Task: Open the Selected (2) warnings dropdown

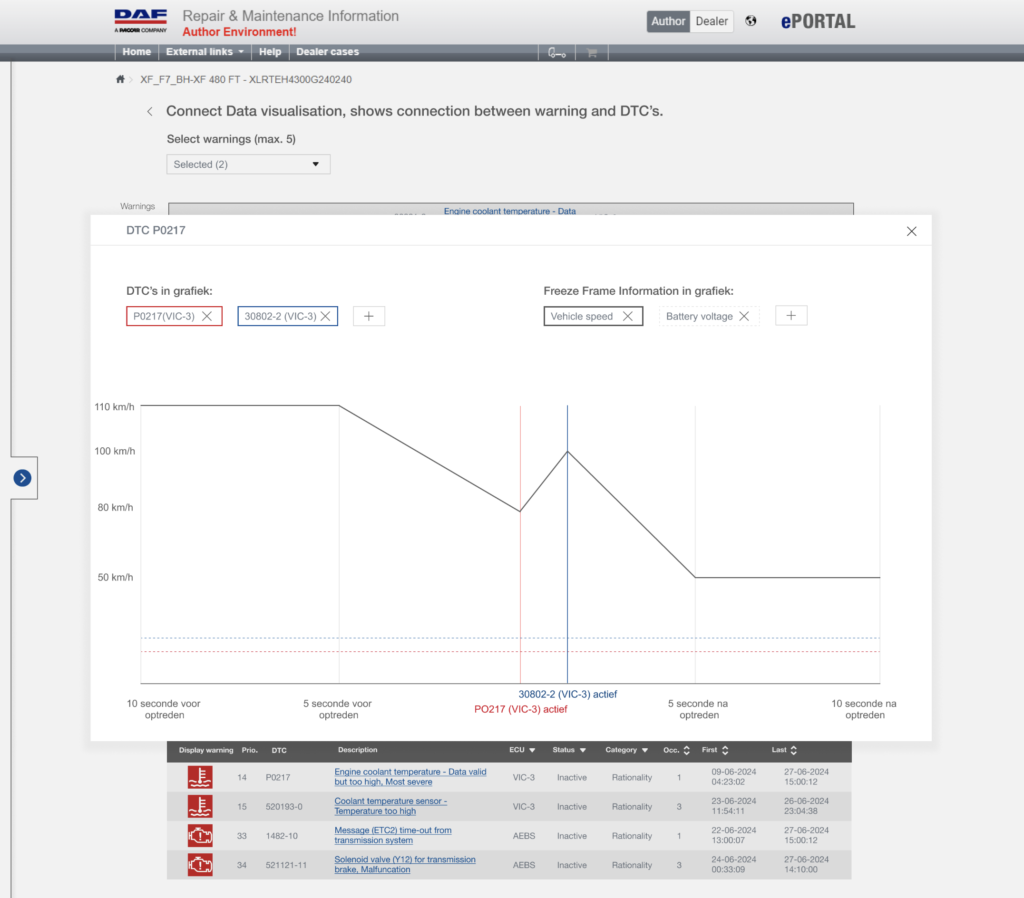Action: point(248,164)
